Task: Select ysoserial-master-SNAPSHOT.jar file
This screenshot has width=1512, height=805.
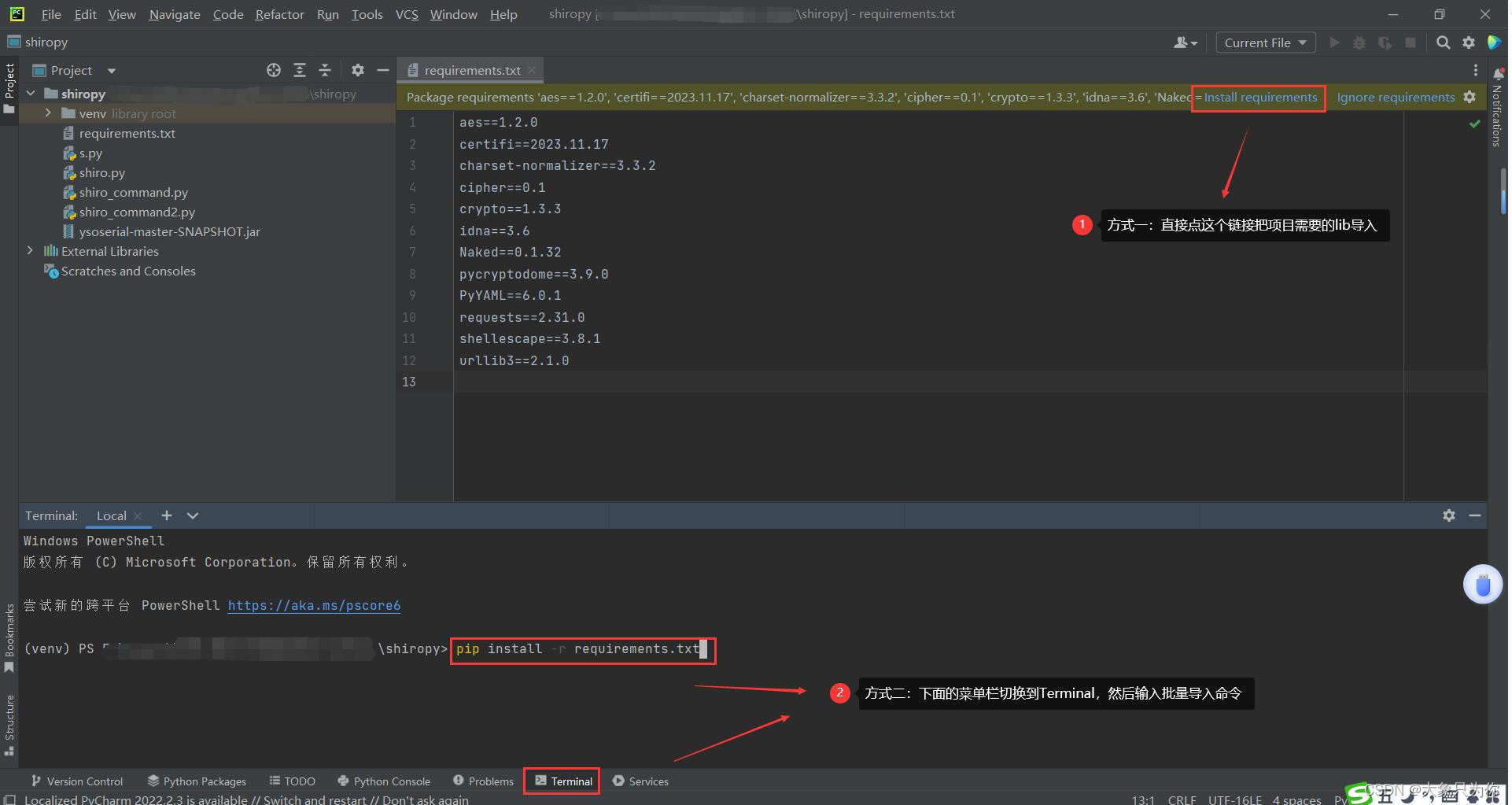Action: [161, 231]
